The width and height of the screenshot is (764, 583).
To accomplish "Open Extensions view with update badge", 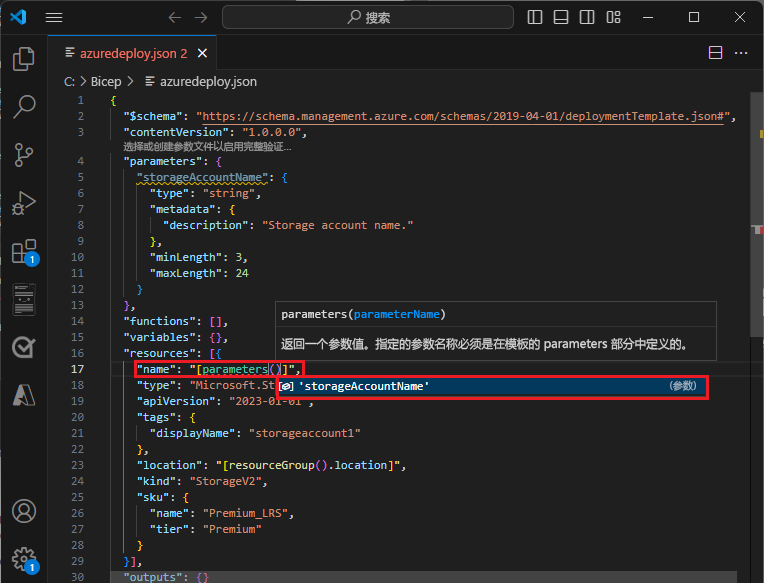I will pos(23,251).
